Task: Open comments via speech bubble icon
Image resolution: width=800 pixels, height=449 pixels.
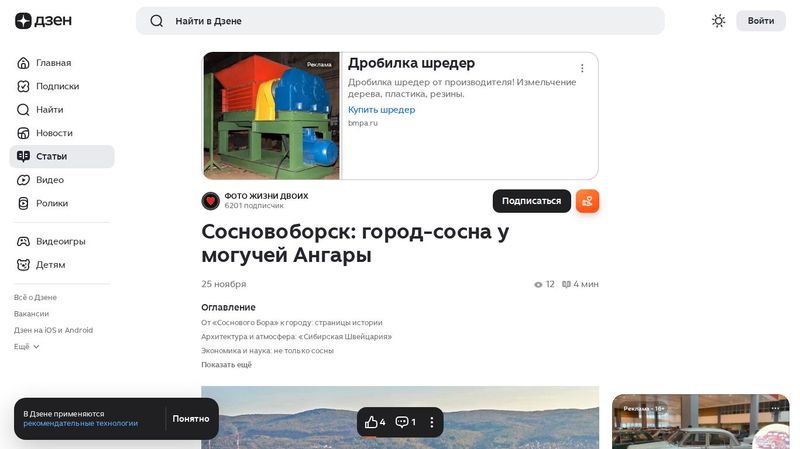Action: (x=402, y=422)
